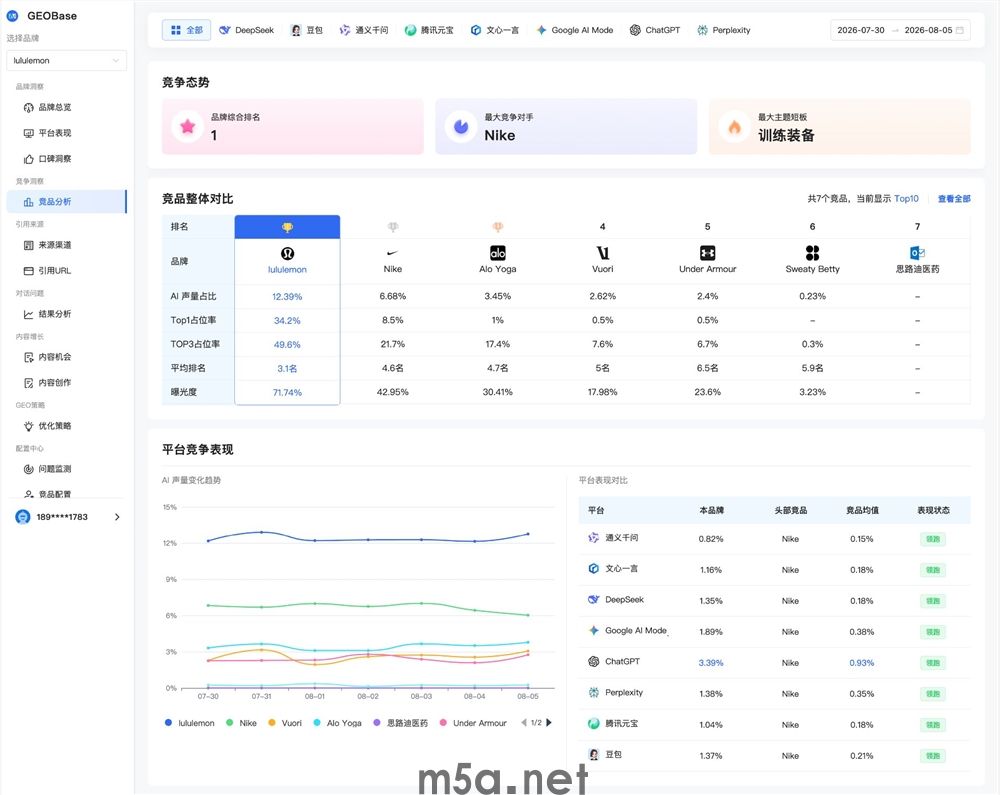This screenshot has height=795, width=1000.
Task: Open 口碑洞察 via its thumbs-up icon
Action: tap(29, 159)
